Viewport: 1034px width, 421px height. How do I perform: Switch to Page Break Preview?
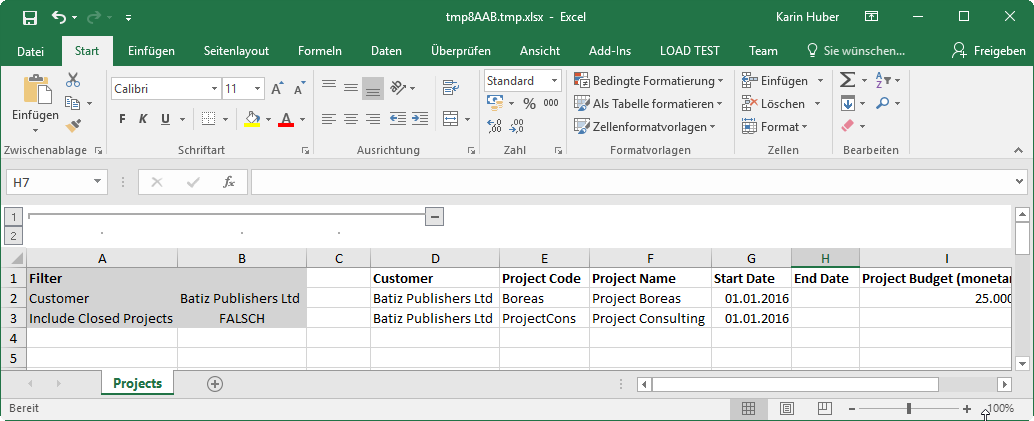(824, 408)
